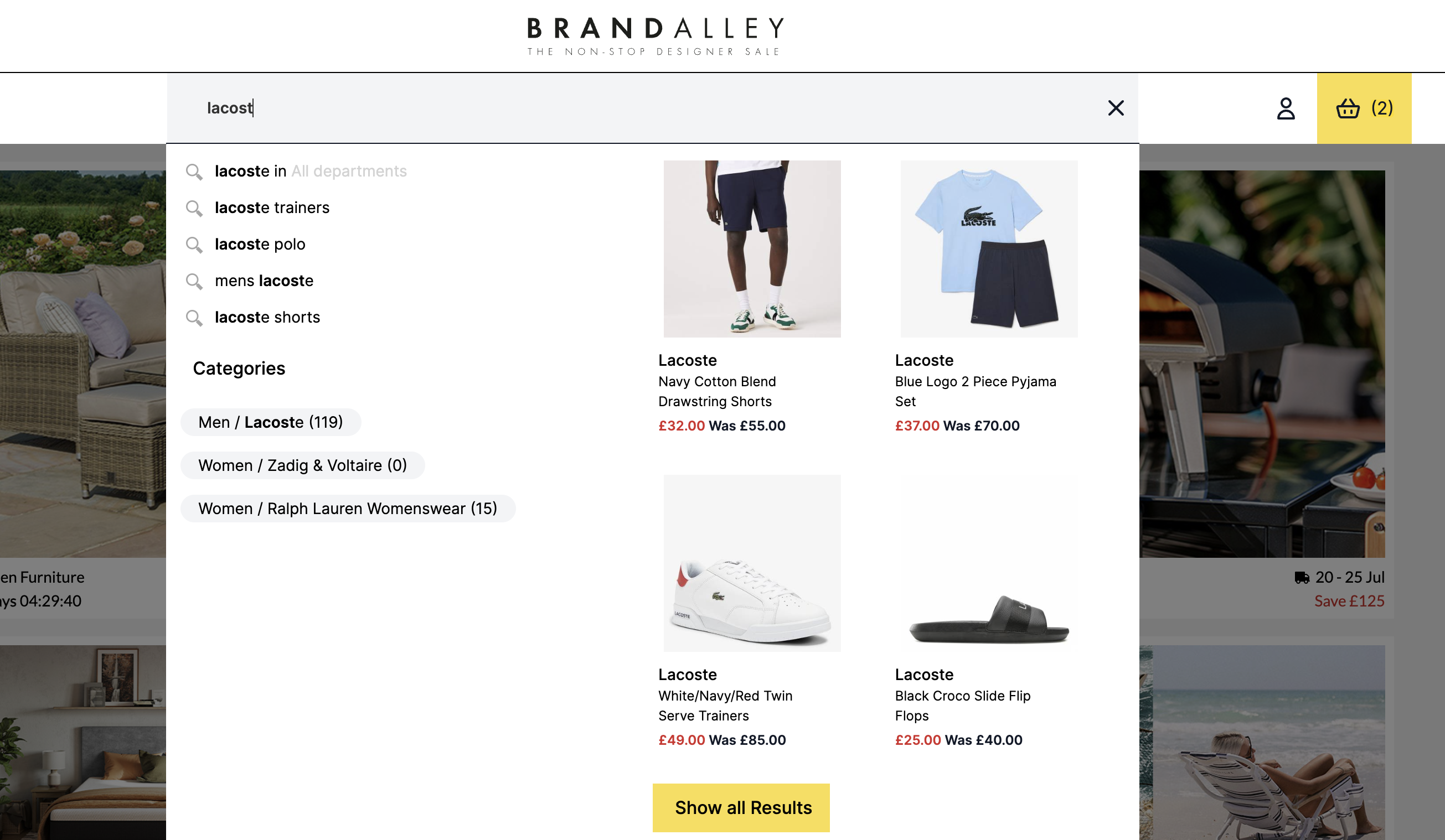
Task: Open the Women / Zadig & Voltaire category
Action: pos(302,465)
